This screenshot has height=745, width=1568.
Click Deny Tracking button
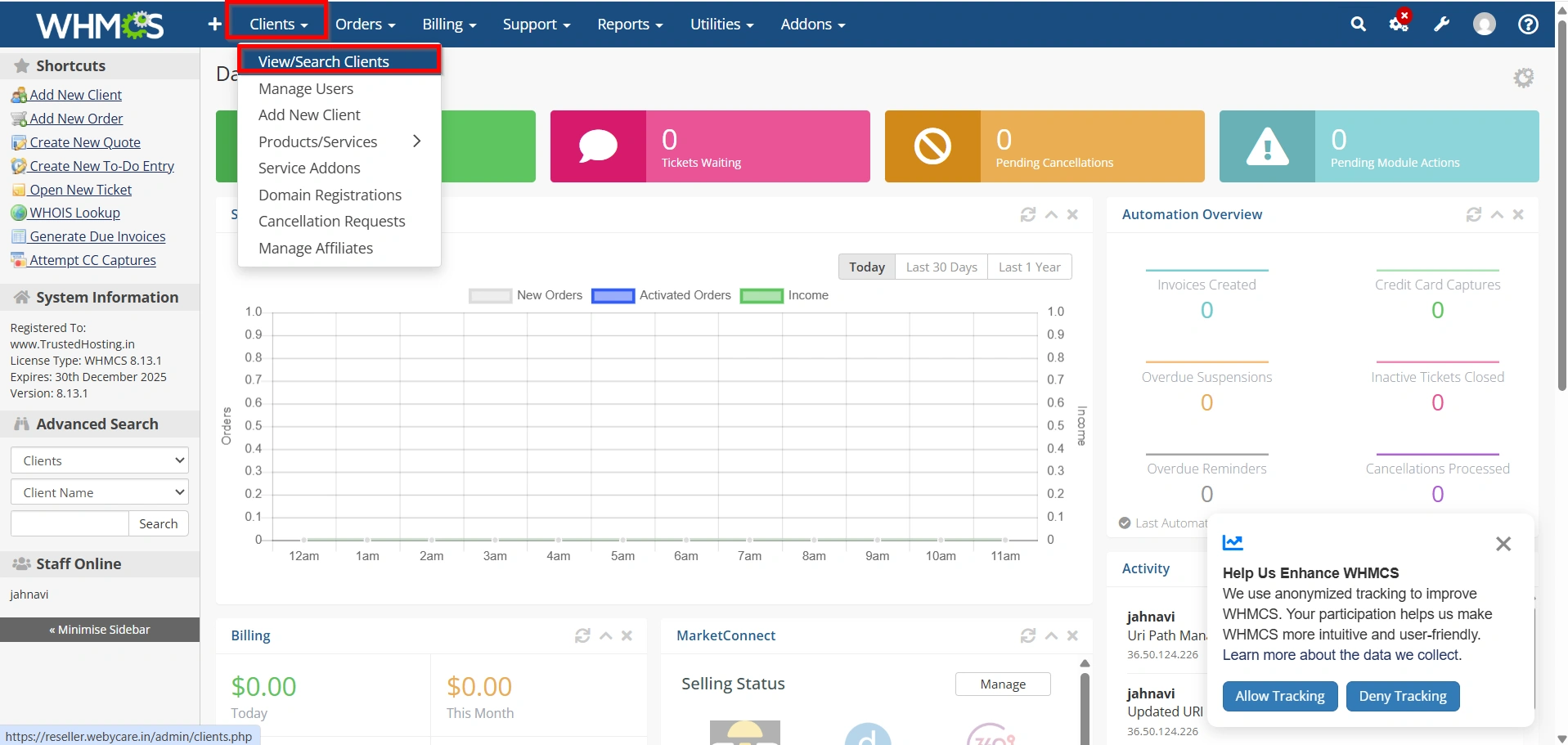click(x=1403, y=696)
